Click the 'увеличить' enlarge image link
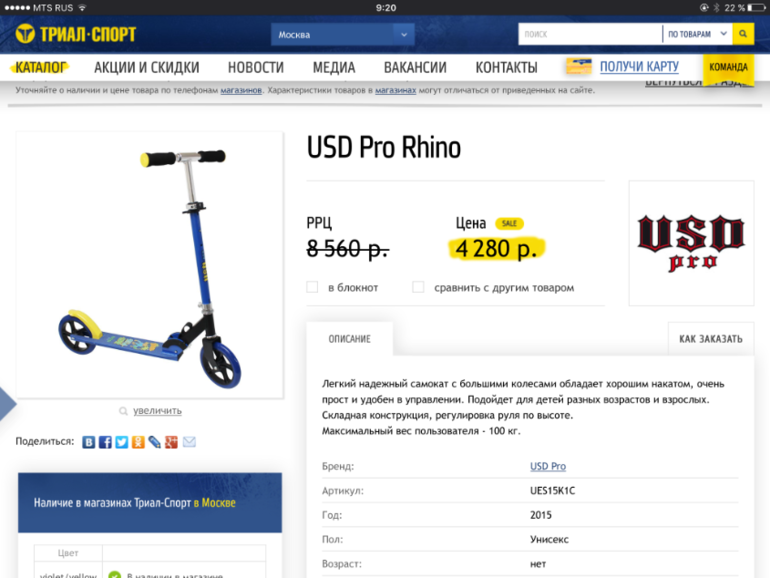Viewport: 770px width, 578px height. (x=157, y=411)
